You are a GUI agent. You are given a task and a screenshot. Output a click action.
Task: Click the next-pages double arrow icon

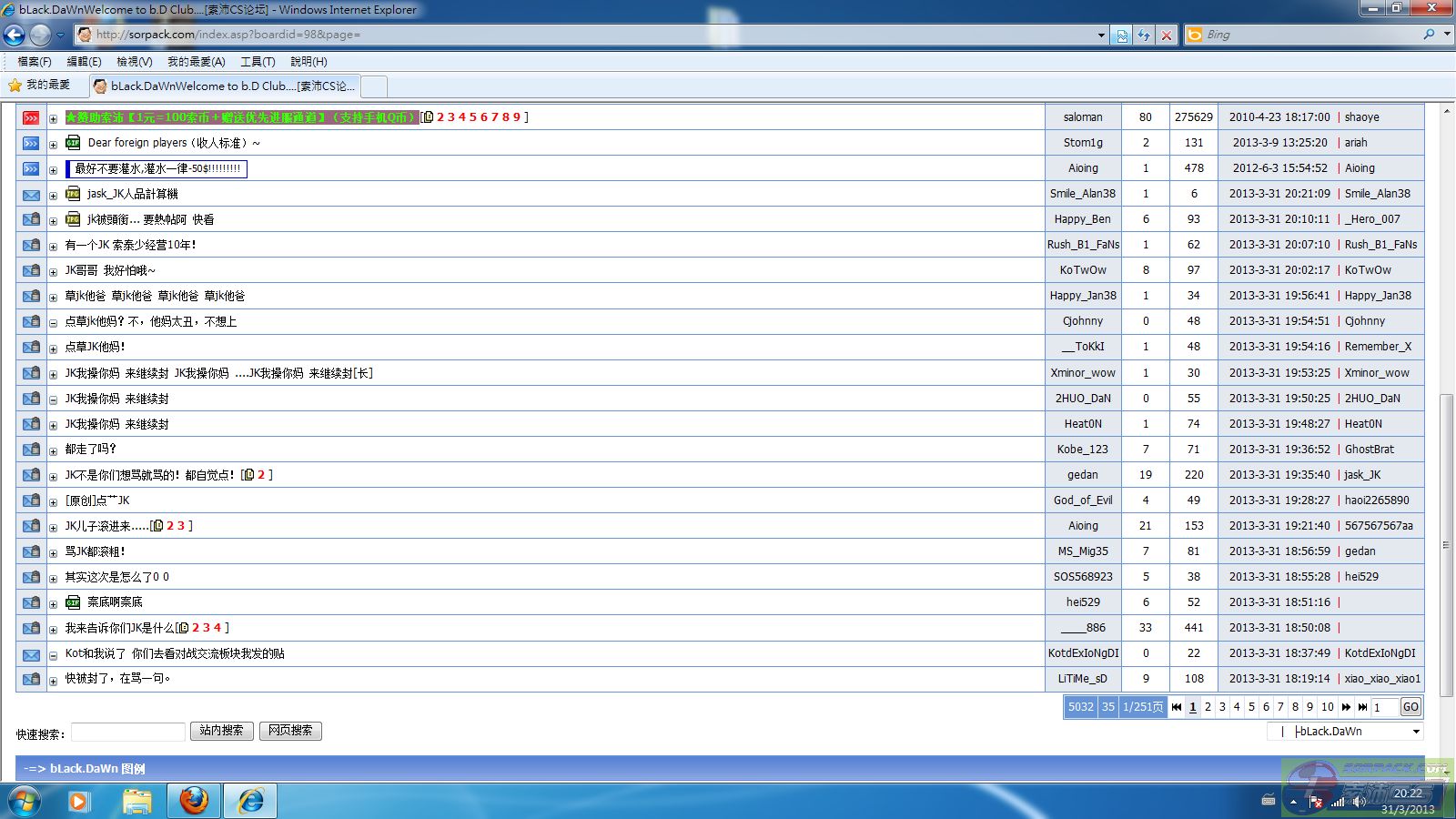(1347, 707)
